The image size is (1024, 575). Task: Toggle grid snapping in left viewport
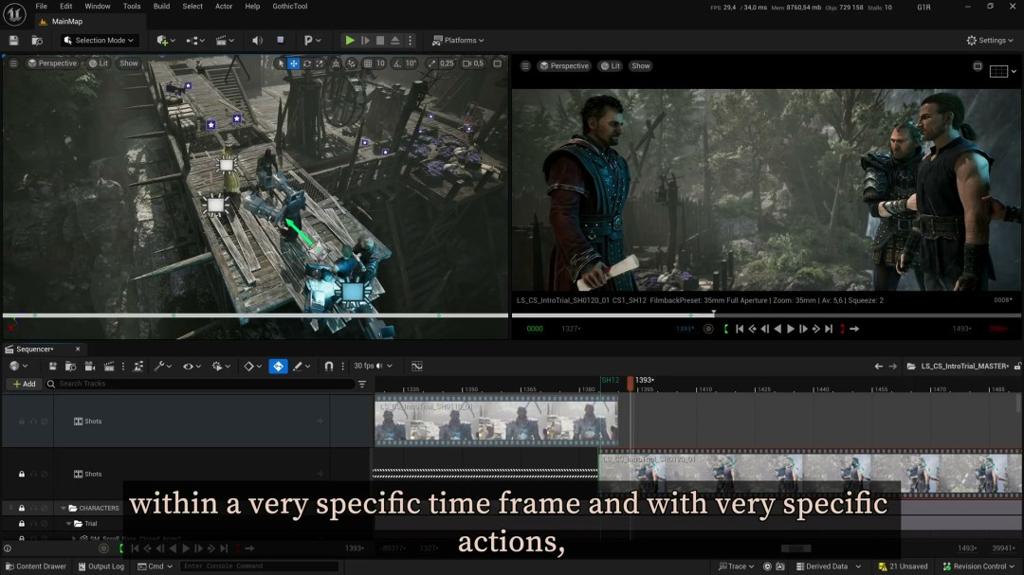coord(368,63)
